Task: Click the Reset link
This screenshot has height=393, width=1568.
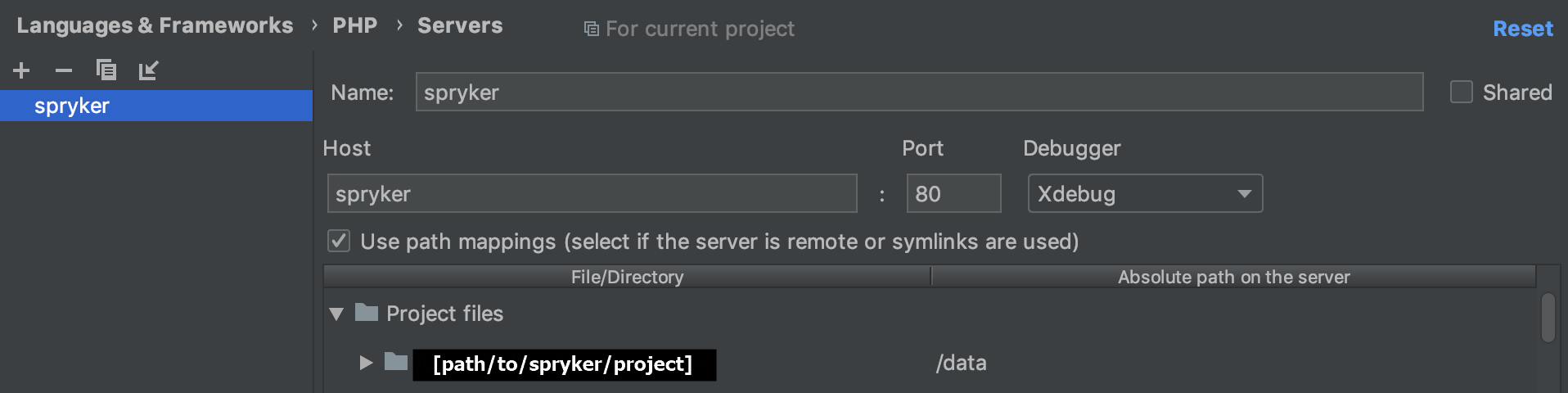Action: (x=1522, y=29)
